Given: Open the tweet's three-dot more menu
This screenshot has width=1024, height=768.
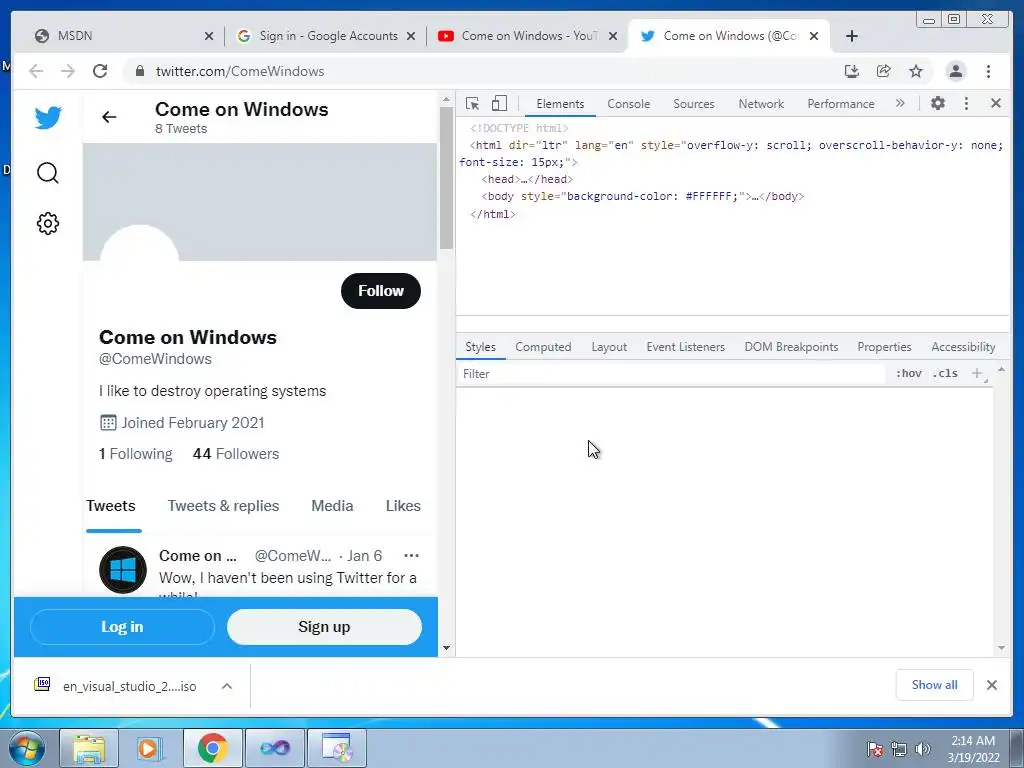Looking at the screenshot, I should click(411, 555).
